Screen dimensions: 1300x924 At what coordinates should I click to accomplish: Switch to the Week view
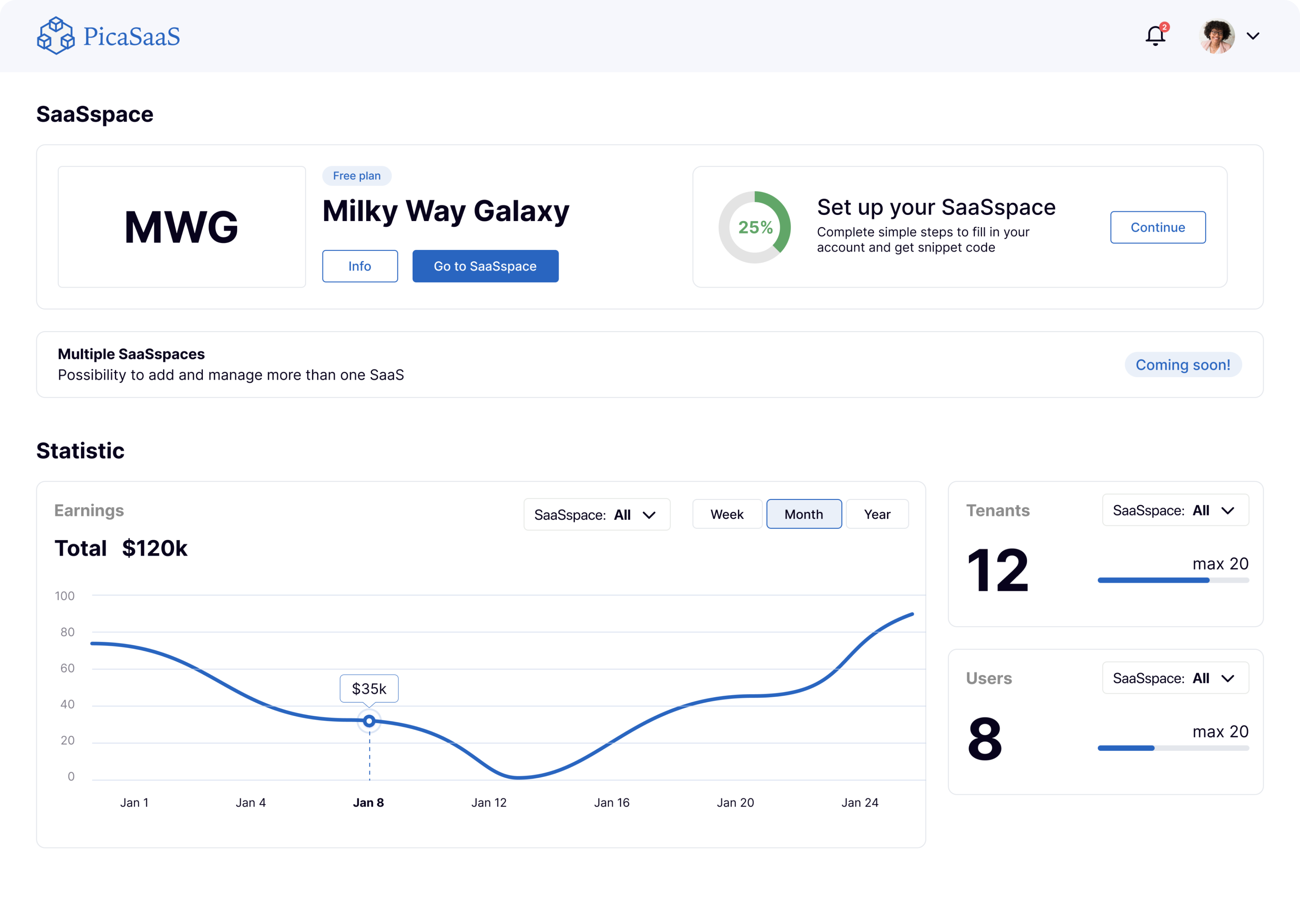click(727, 514)
